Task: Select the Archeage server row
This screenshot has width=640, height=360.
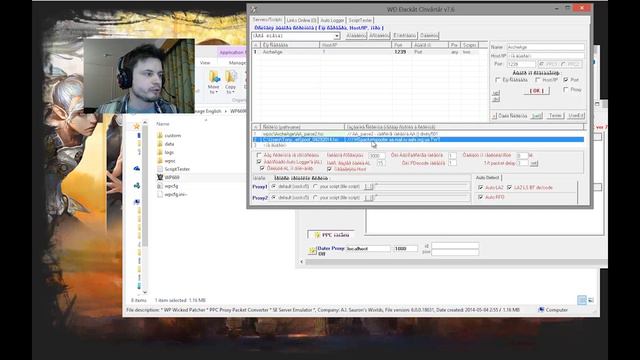Action: click(x=370, y=52)
